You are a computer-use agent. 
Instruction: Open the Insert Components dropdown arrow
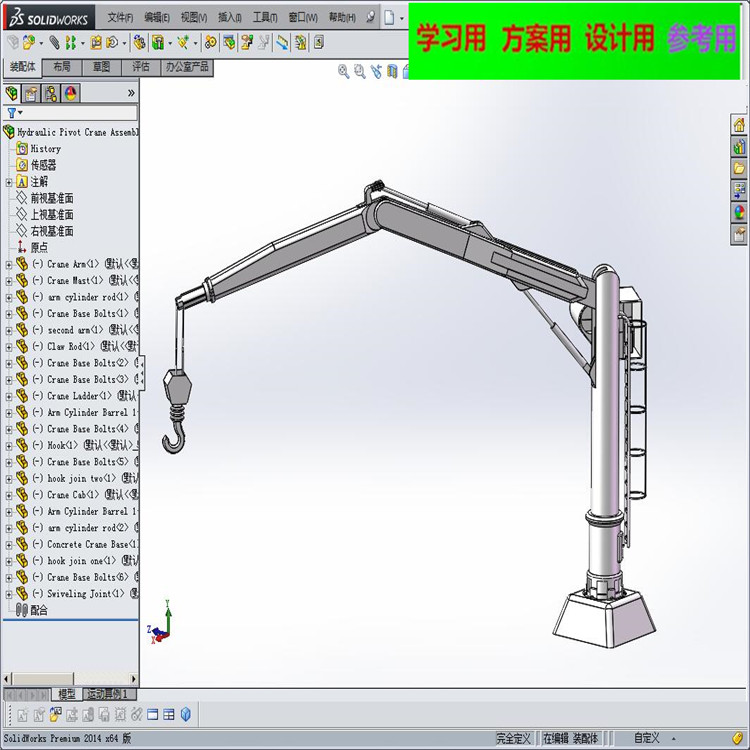[x=41, y=44]
